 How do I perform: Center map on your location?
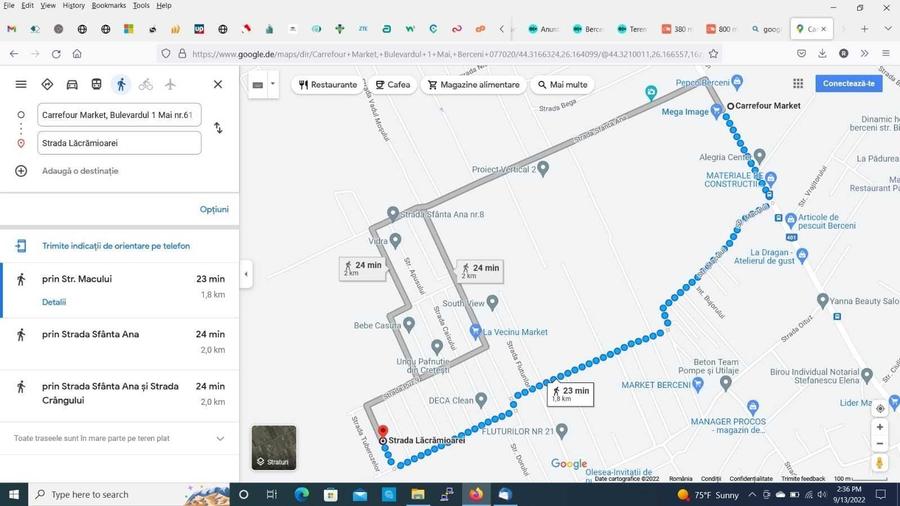(880, 409)
